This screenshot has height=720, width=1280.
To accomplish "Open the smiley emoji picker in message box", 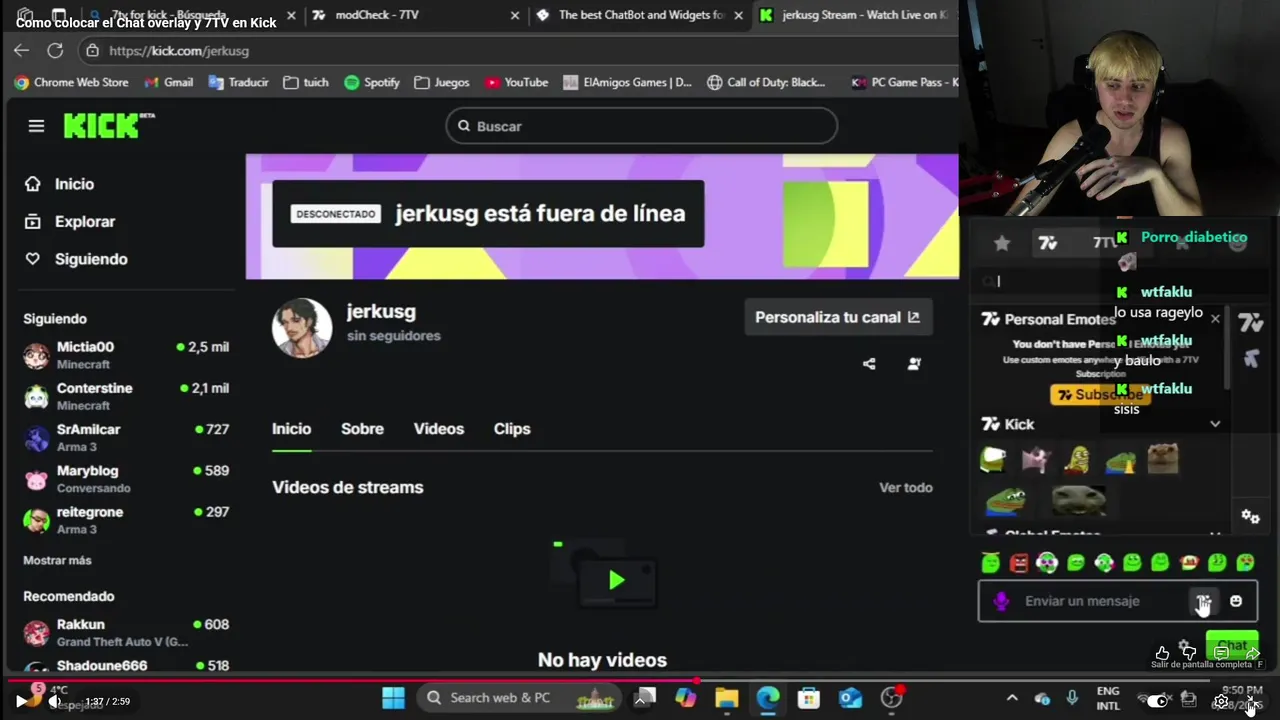I will [1236, 601].
